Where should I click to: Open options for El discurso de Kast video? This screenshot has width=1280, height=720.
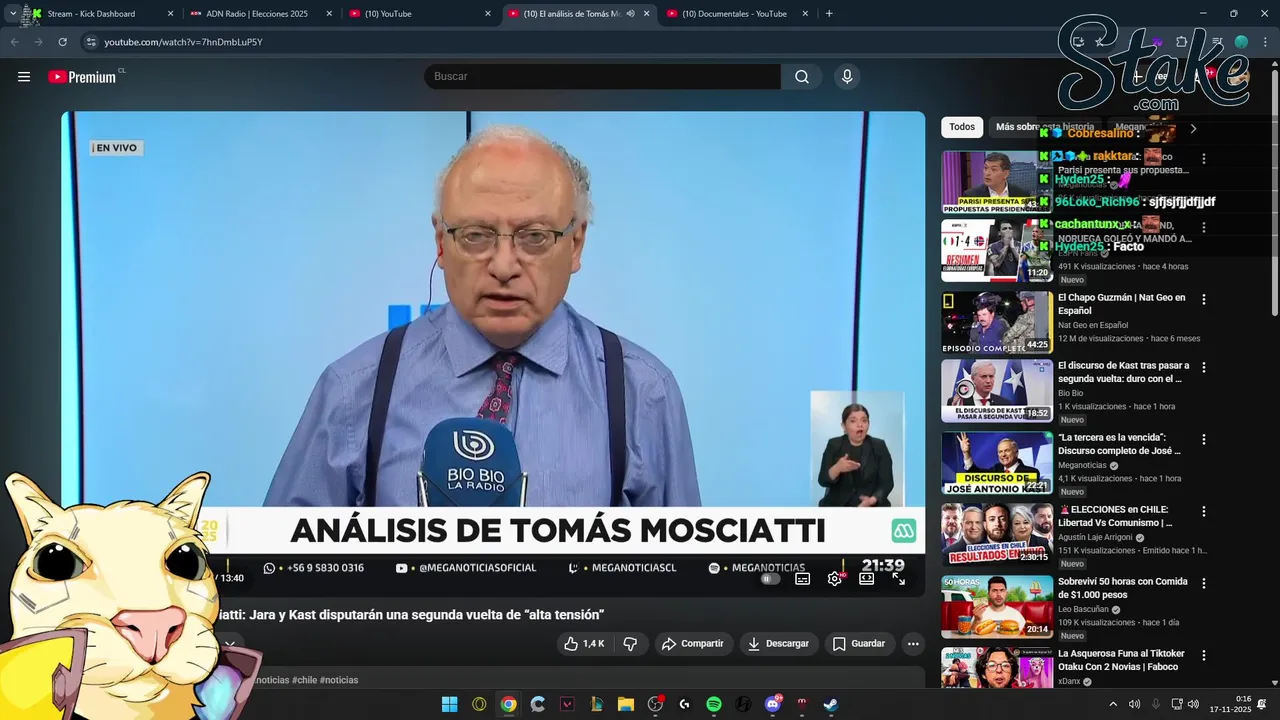1204,367
